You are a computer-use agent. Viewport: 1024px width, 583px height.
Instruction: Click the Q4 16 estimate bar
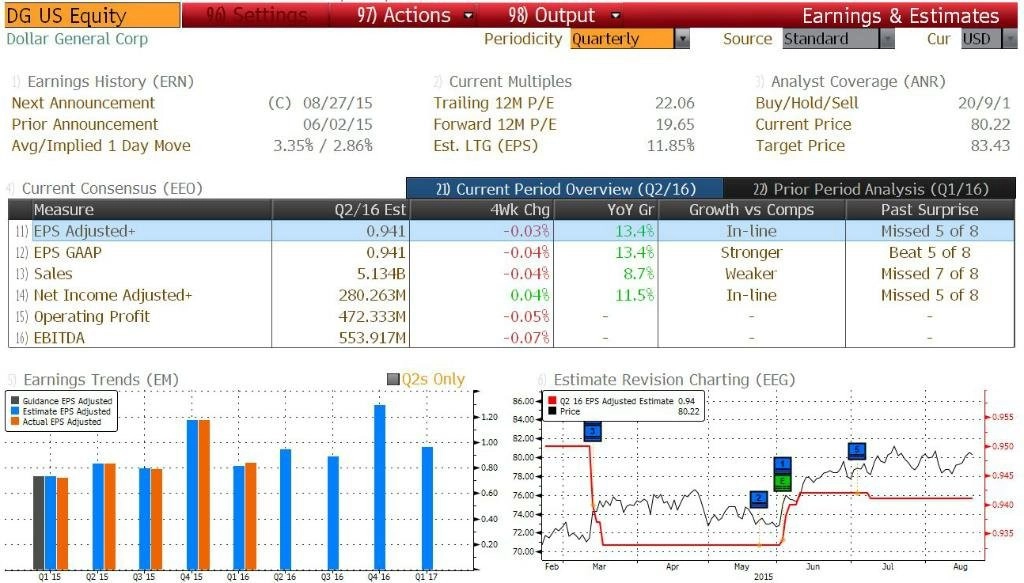(x=379, y=487)
